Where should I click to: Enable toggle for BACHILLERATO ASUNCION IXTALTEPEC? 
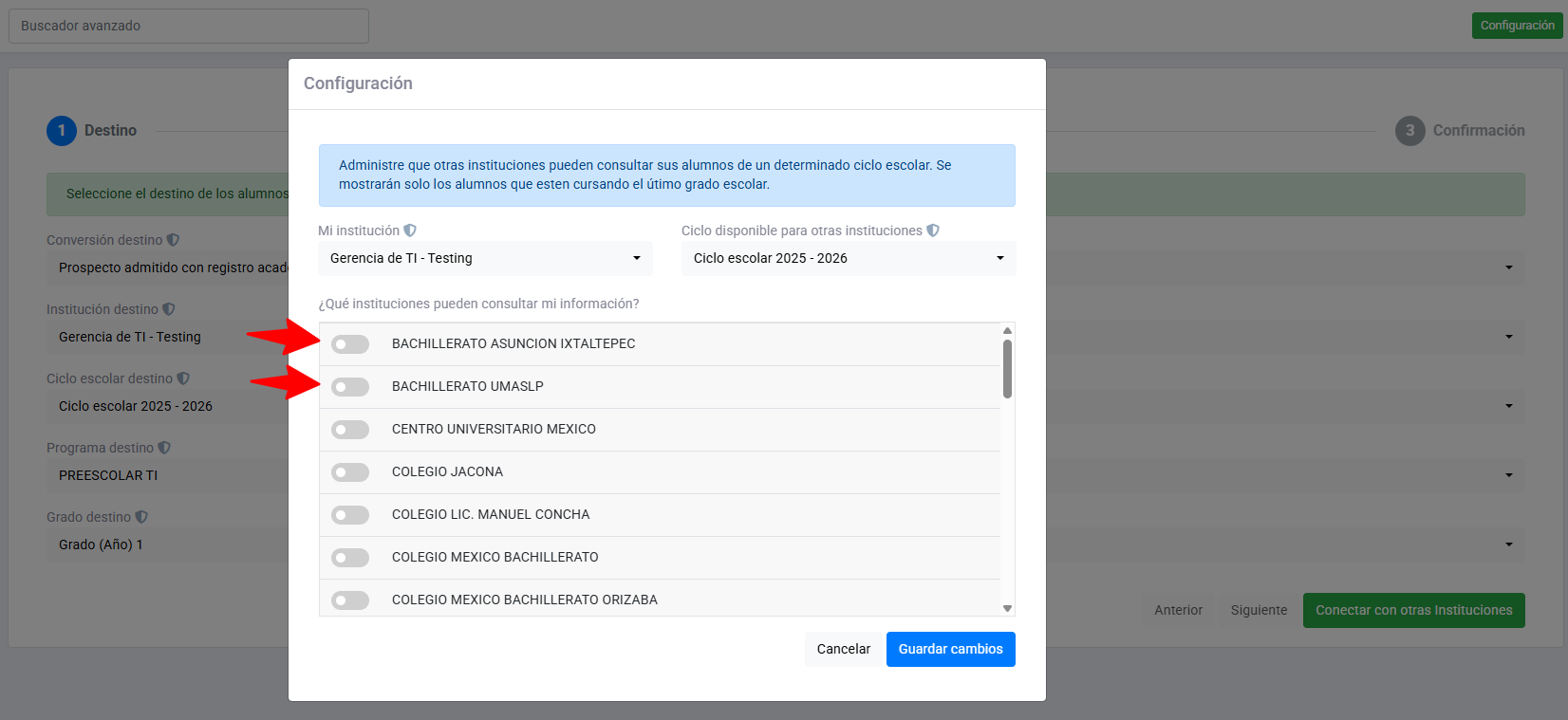pos(350,343)
